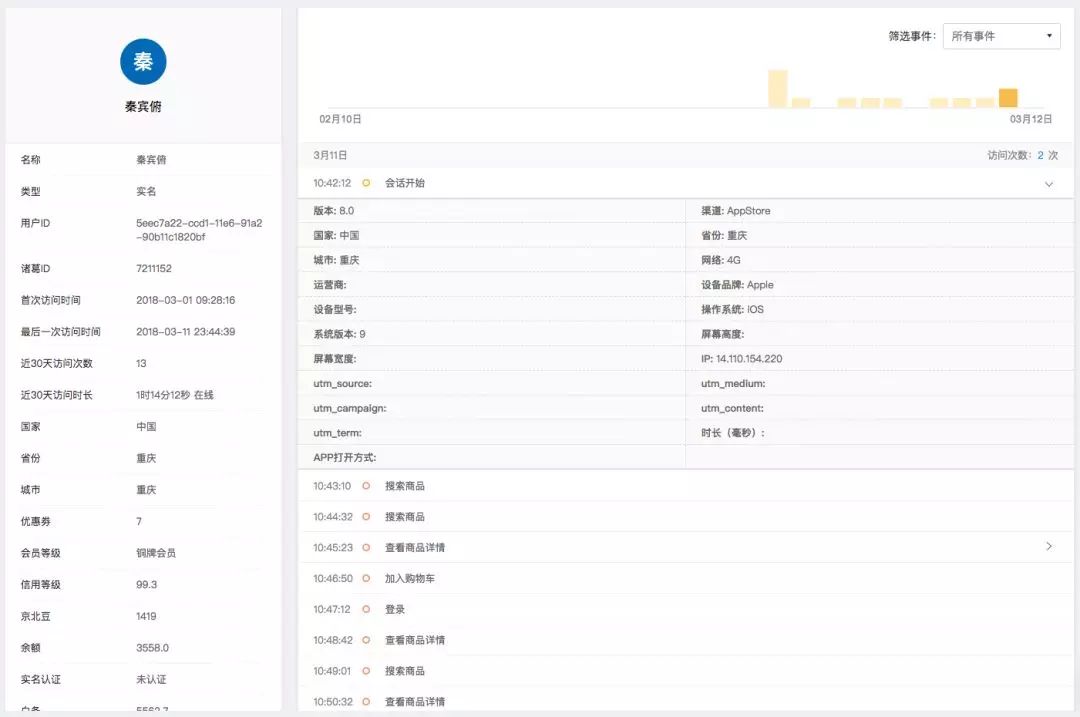Click the 网络: 4G session field
Viewport: 1080px width, 717px height.
(x=880, y=260)
